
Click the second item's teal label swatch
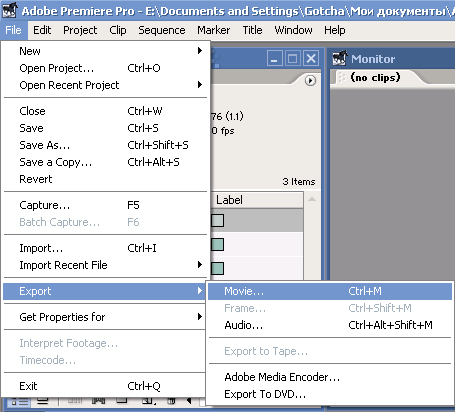click(x=217, y=244)
